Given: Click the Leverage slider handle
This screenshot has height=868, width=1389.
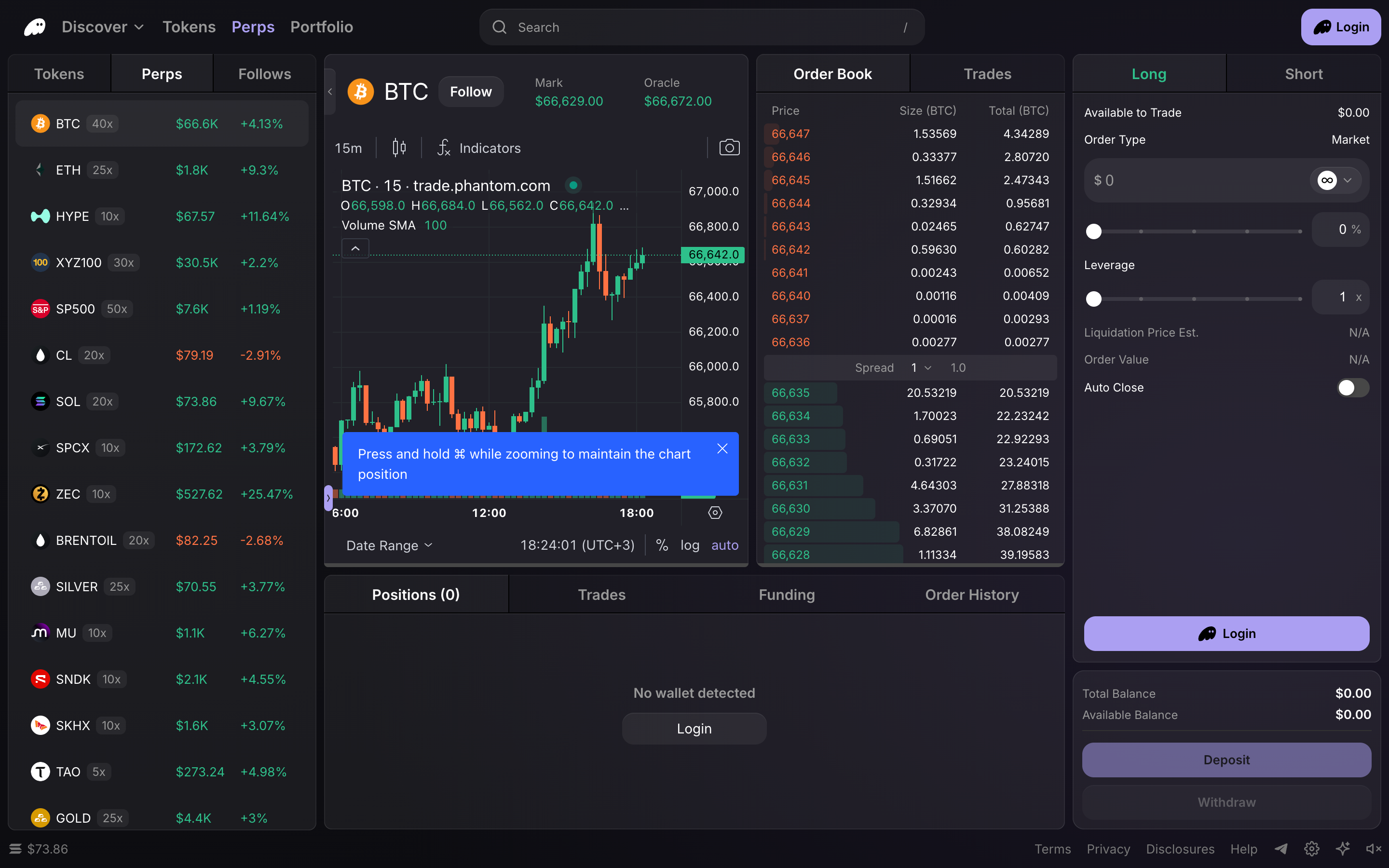Looking at the screenshot, I should pyautogui.click(x=1094, y=298).
